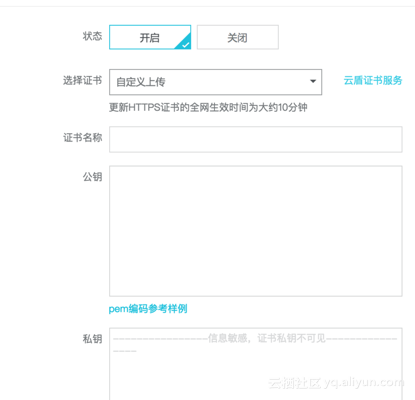
Task: Click inside the 公钥 text area
Action: [256, 231]
